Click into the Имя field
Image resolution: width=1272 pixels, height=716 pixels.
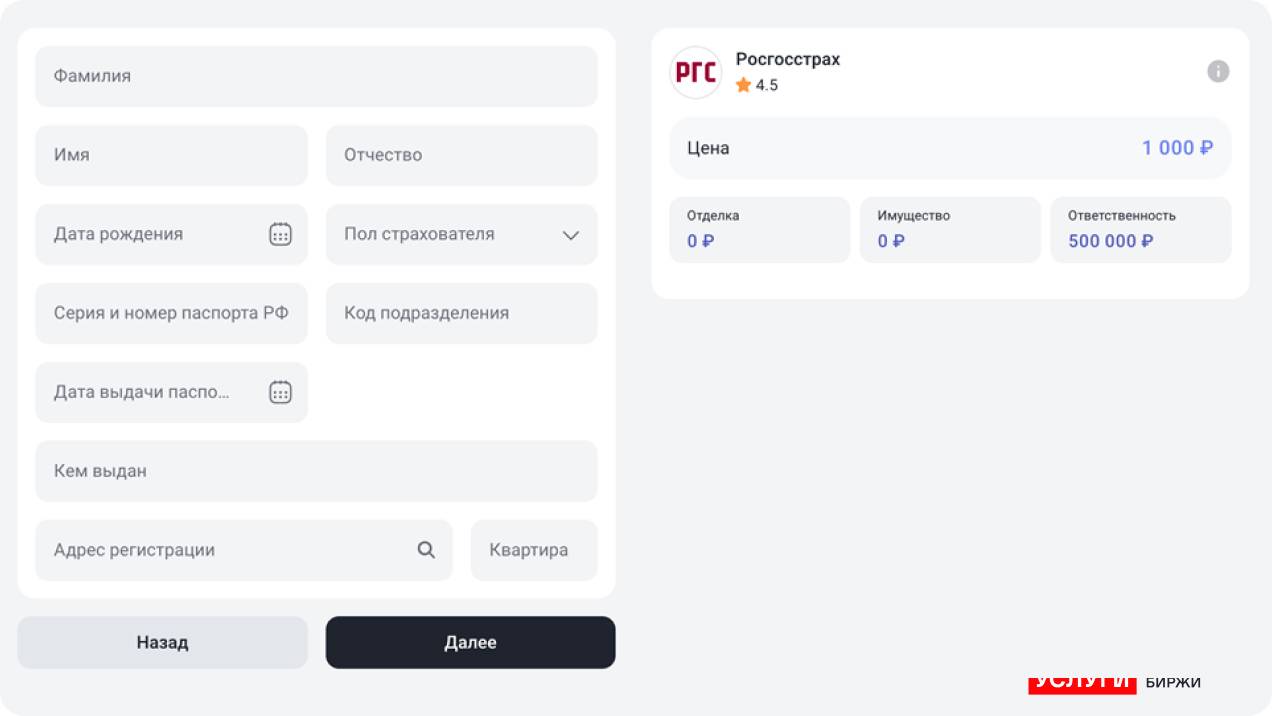[x=171, y=155]
